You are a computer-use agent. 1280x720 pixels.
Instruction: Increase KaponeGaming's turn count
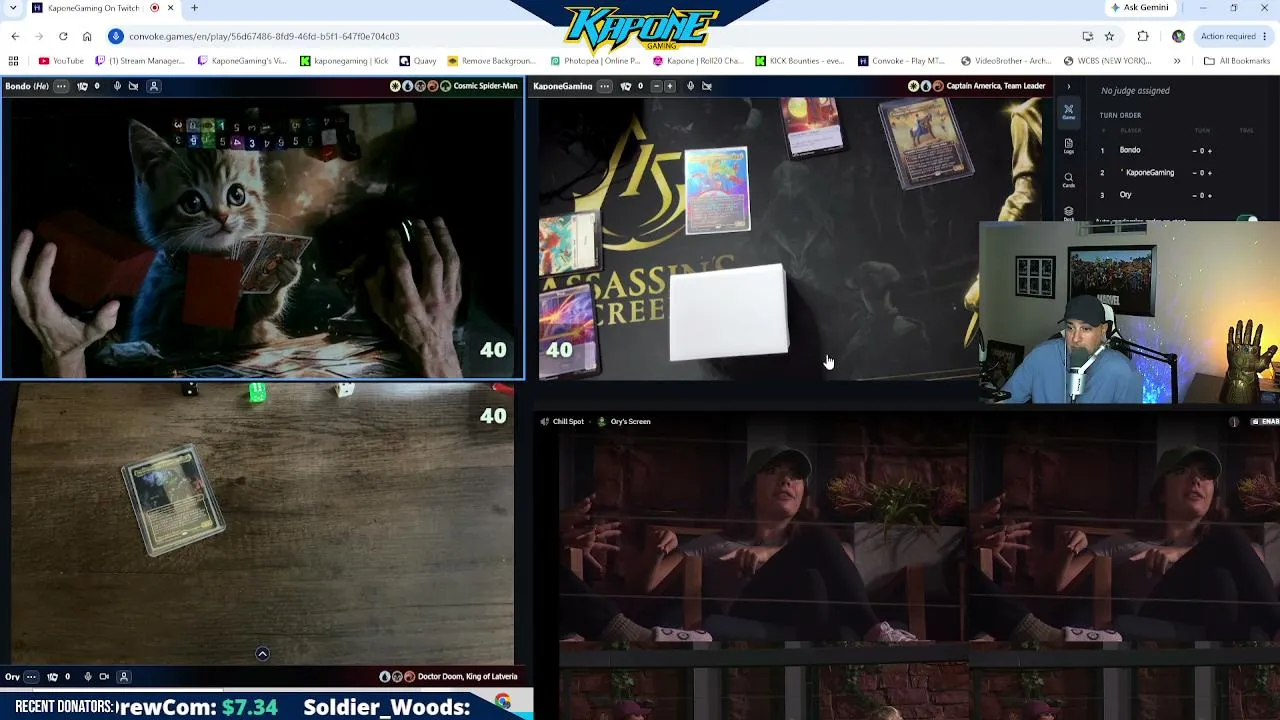click(x=1209, y=173)
